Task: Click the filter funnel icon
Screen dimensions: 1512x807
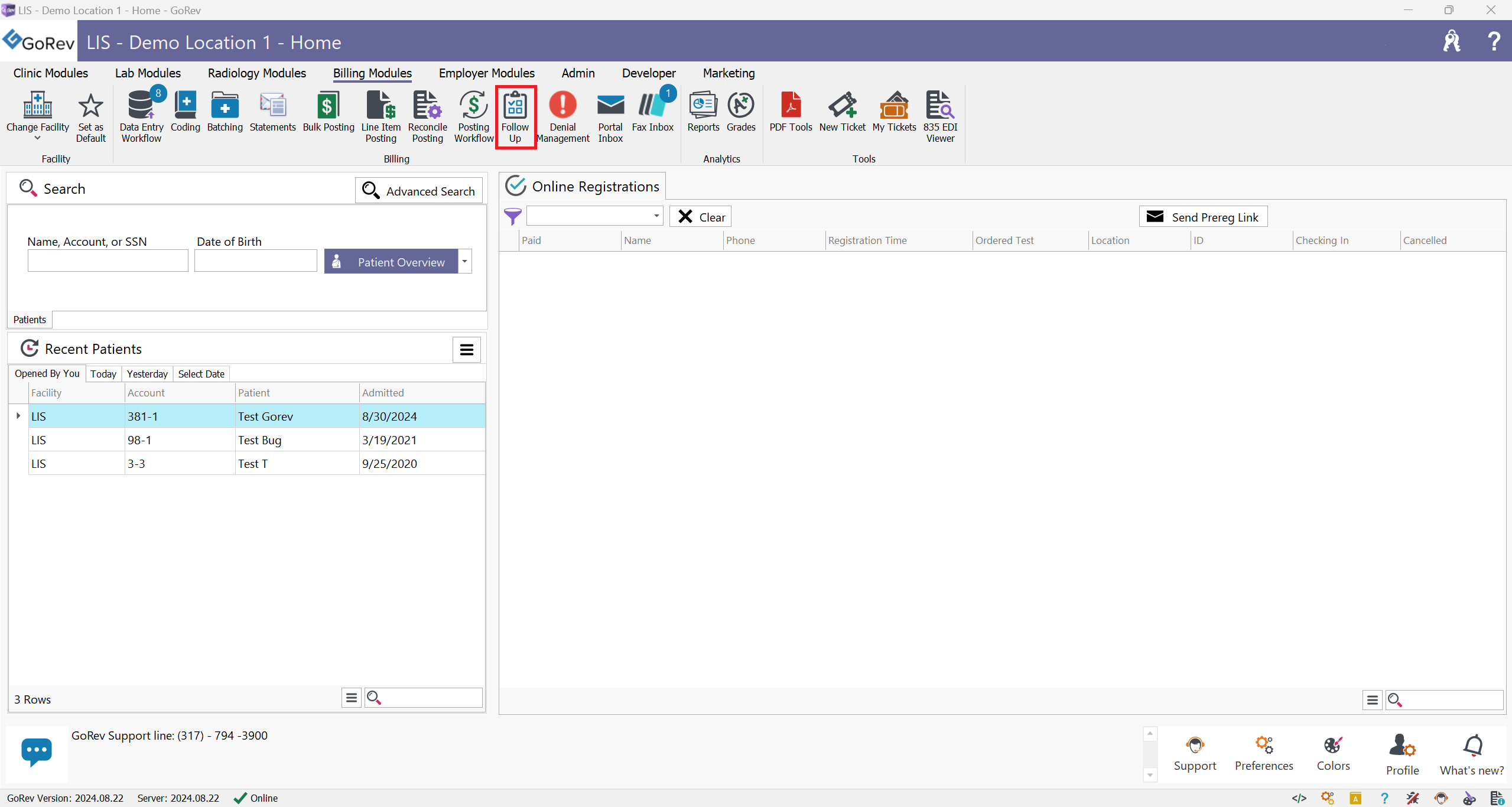Action: click(512, 216)
